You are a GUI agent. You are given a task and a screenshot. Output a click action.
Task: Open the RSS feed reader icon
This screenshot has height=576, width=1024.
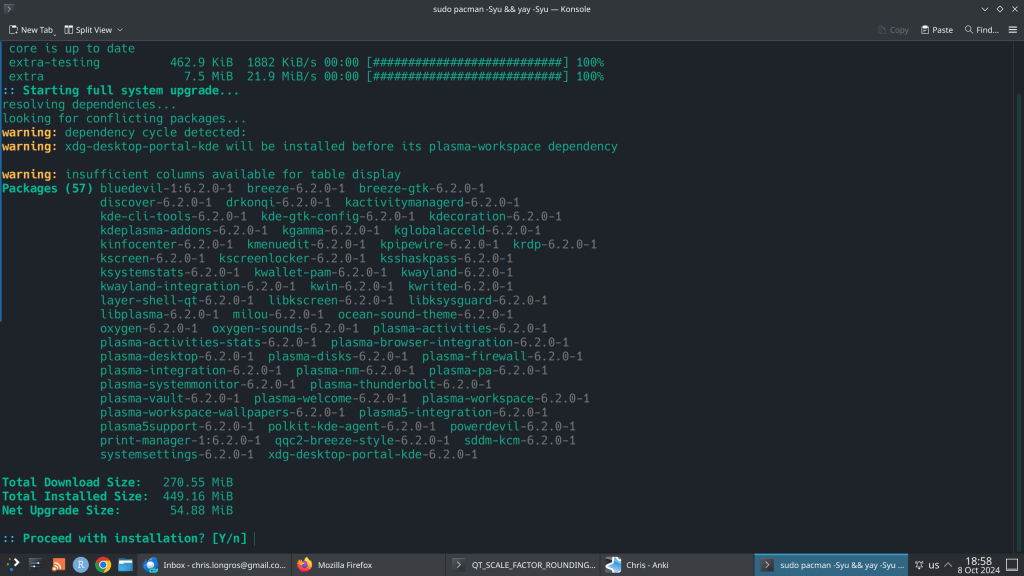(x=58, y=565)
